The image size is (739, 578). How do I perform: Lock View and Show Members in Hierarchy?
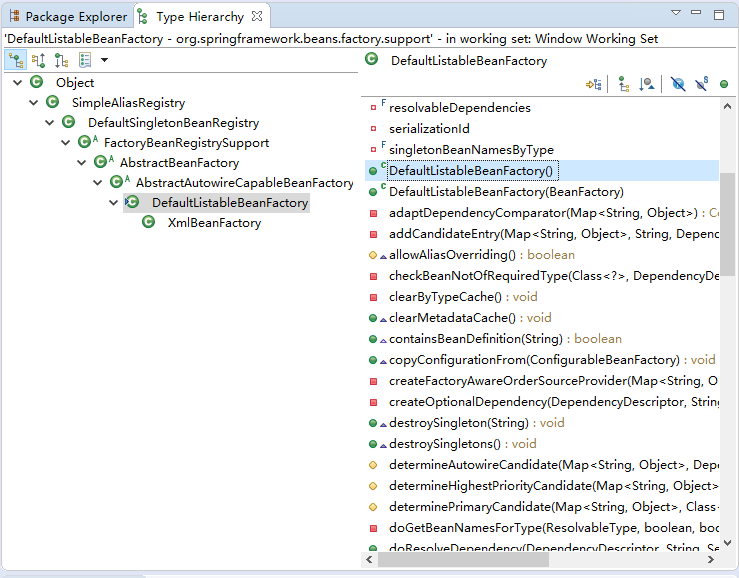tap(594, 84)
